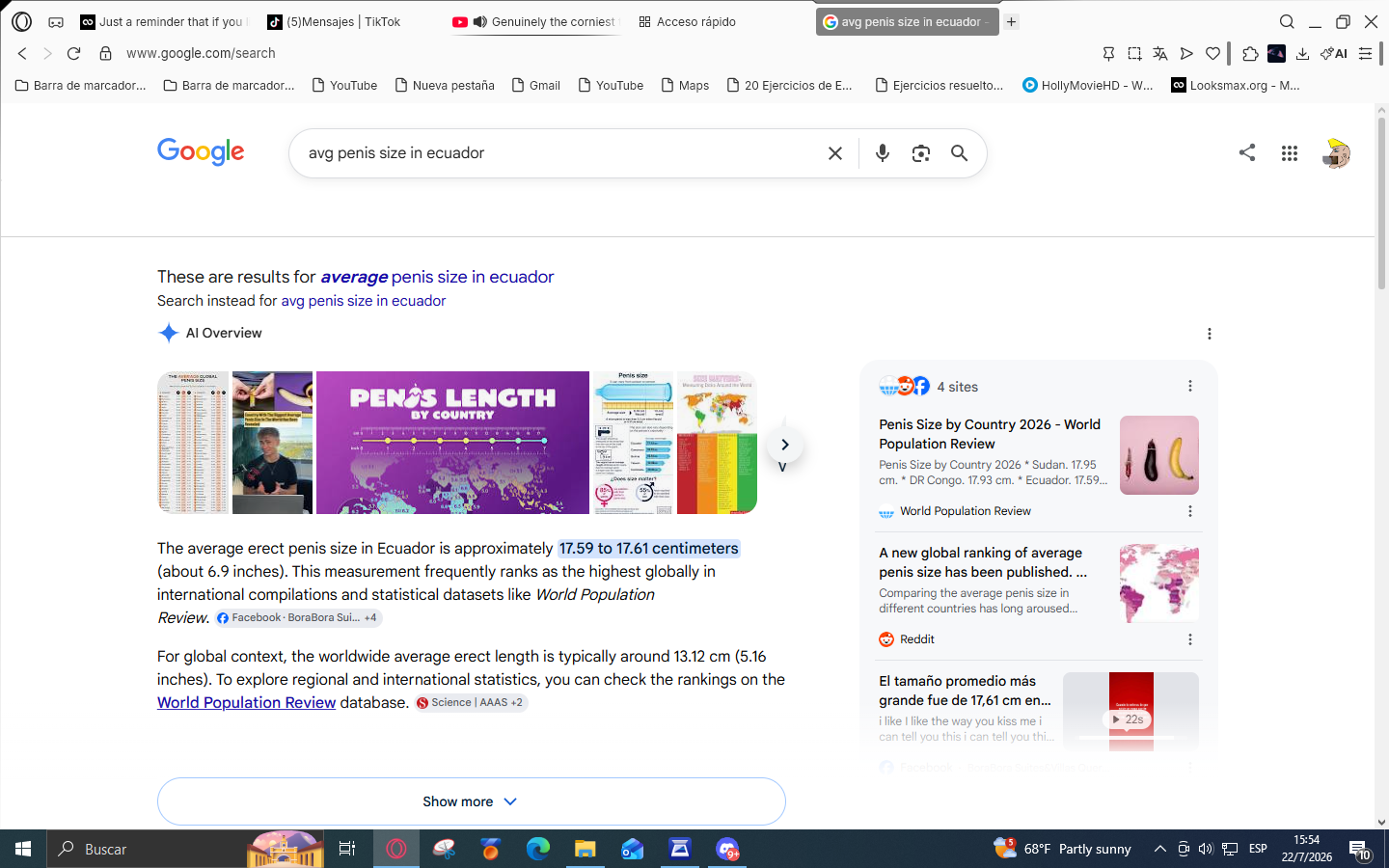This screenshot has height=868, width=1389.
Task: Advance the image carousel with right chevron
Action: (x=784, y=445)
